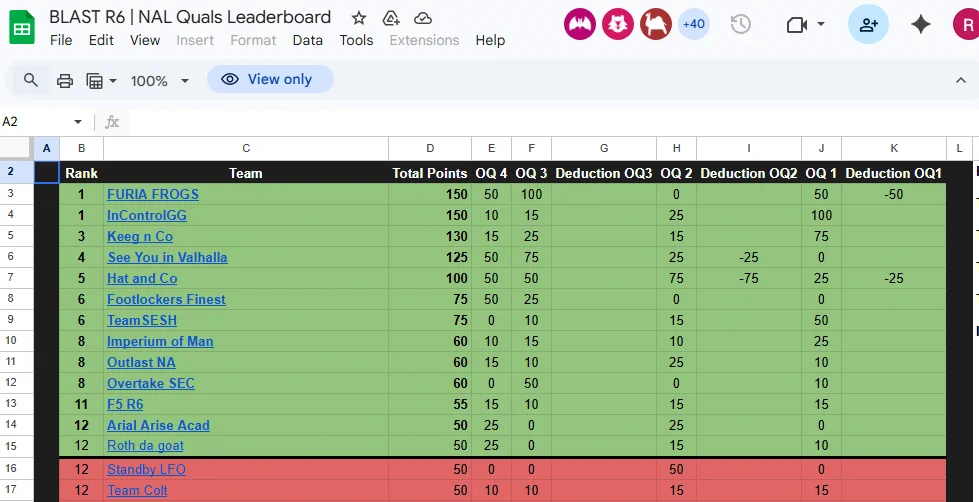
Task: Open the InControlGG team link
Action: (147, 215)
